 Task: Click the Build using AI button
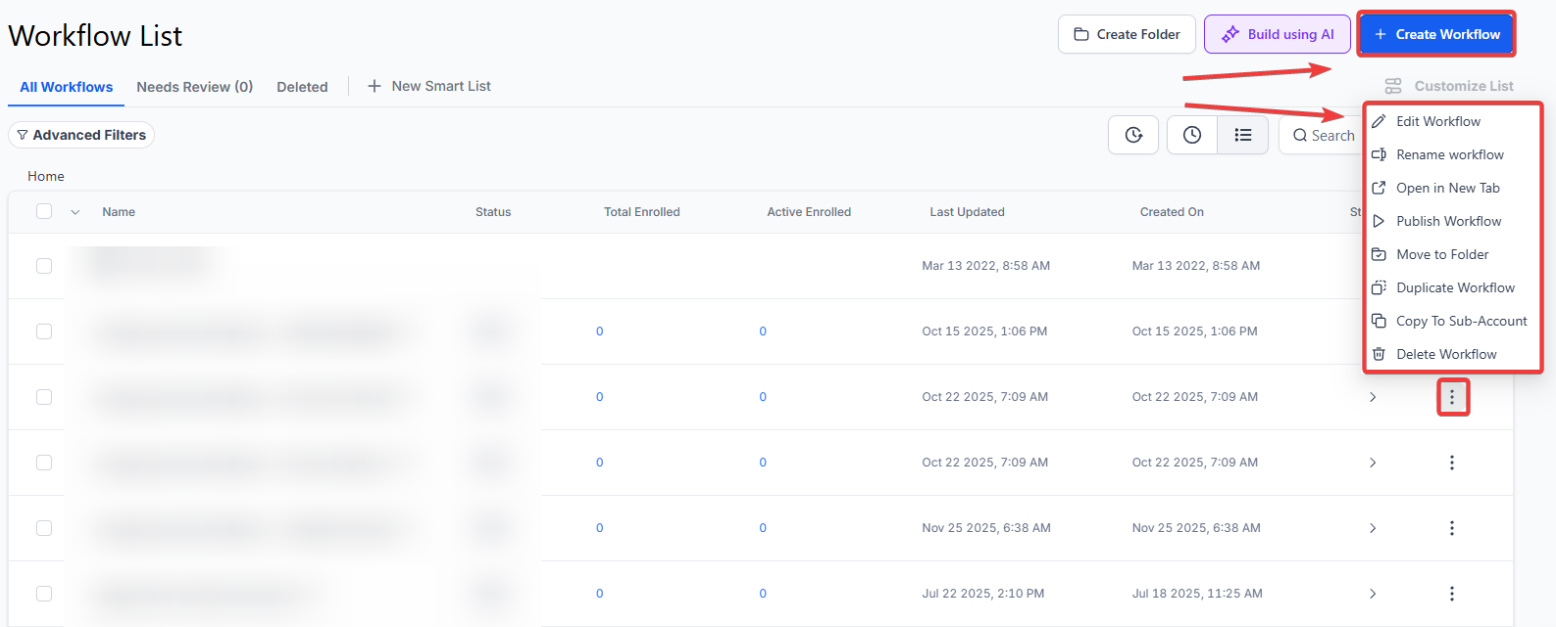1277,34
